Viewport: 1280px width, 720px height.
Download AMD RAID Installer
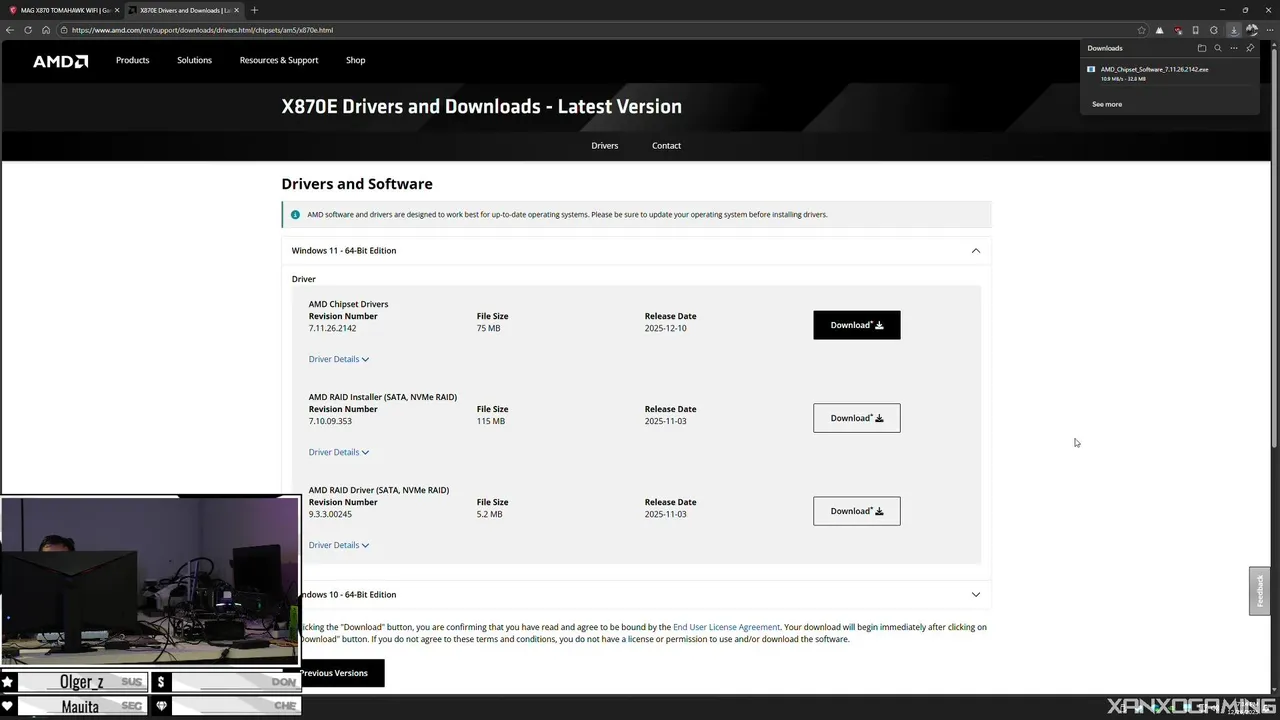[857, 418]
